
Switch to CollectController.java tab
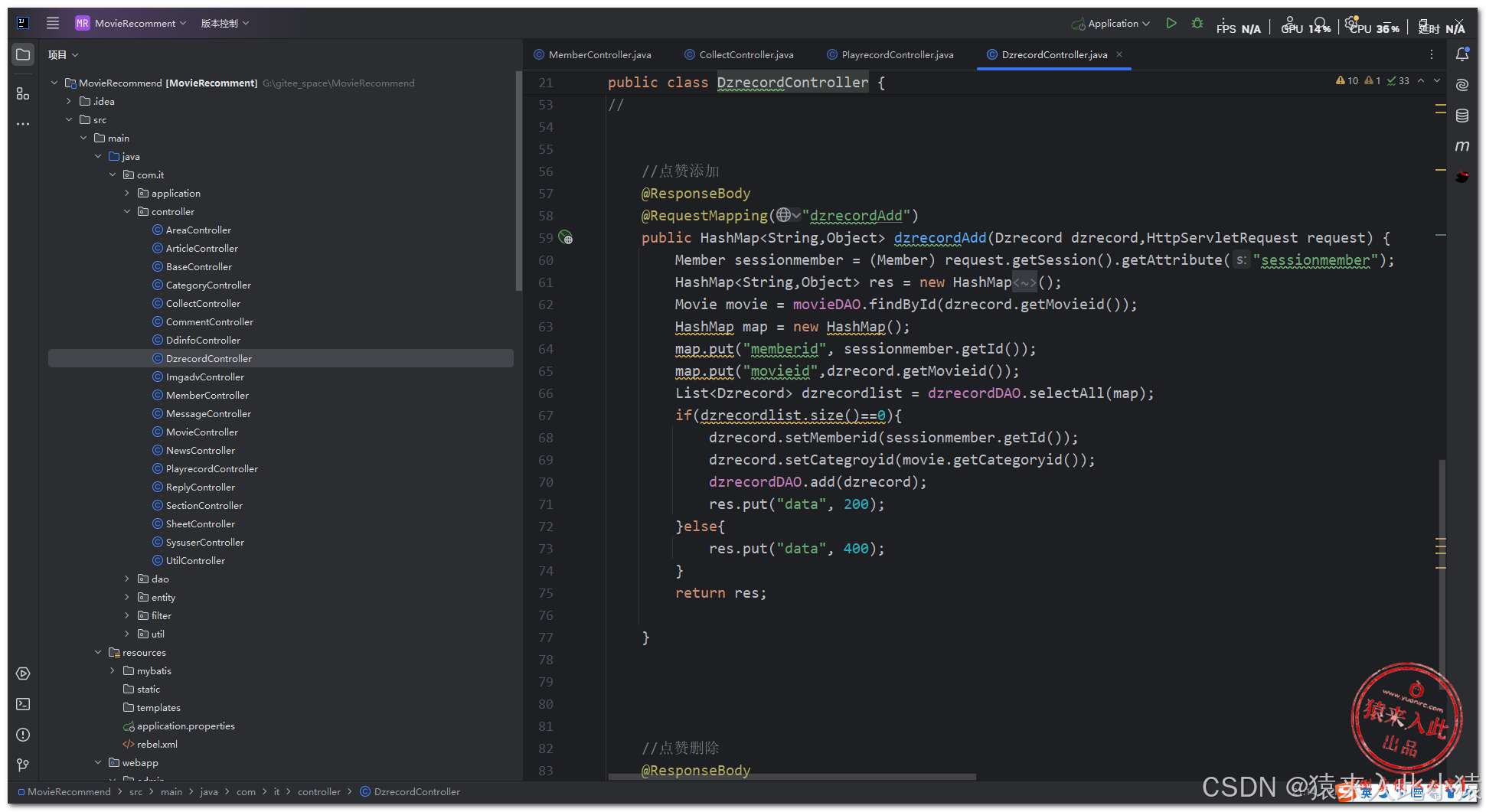[739, 54]
